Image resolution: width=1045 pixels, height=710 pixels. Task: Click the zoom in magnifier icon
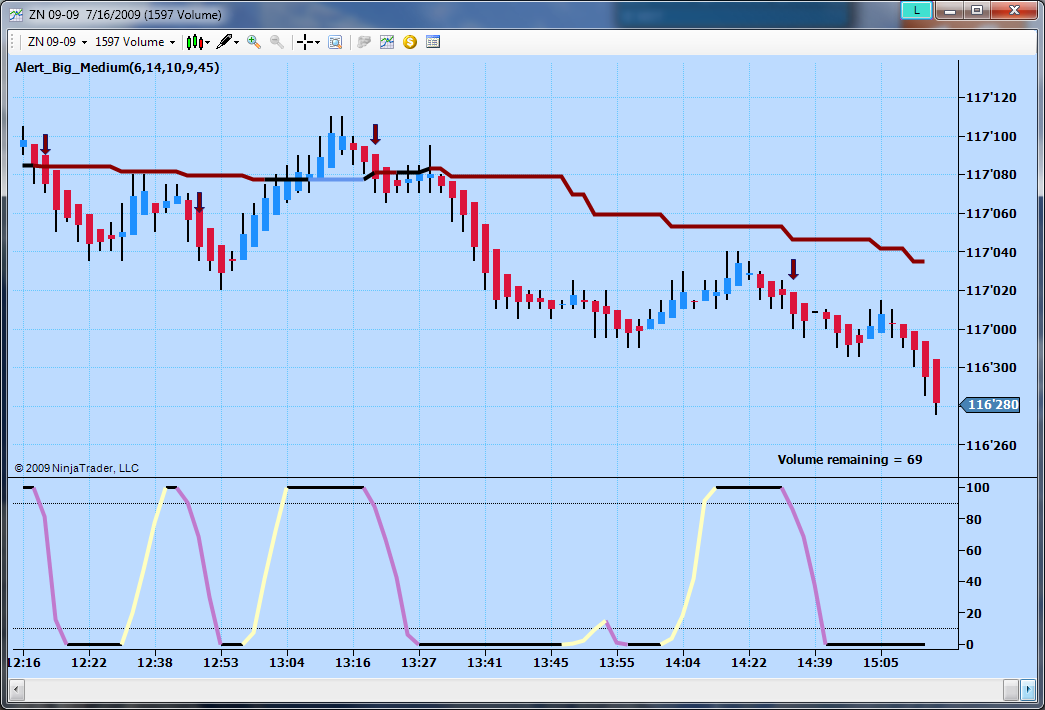[254, 42]
